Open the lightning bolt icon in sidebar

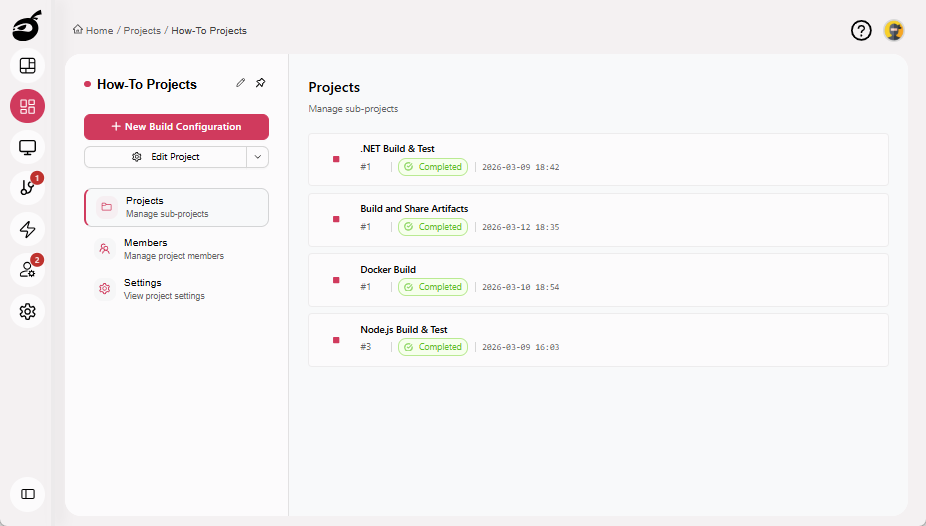28,229
